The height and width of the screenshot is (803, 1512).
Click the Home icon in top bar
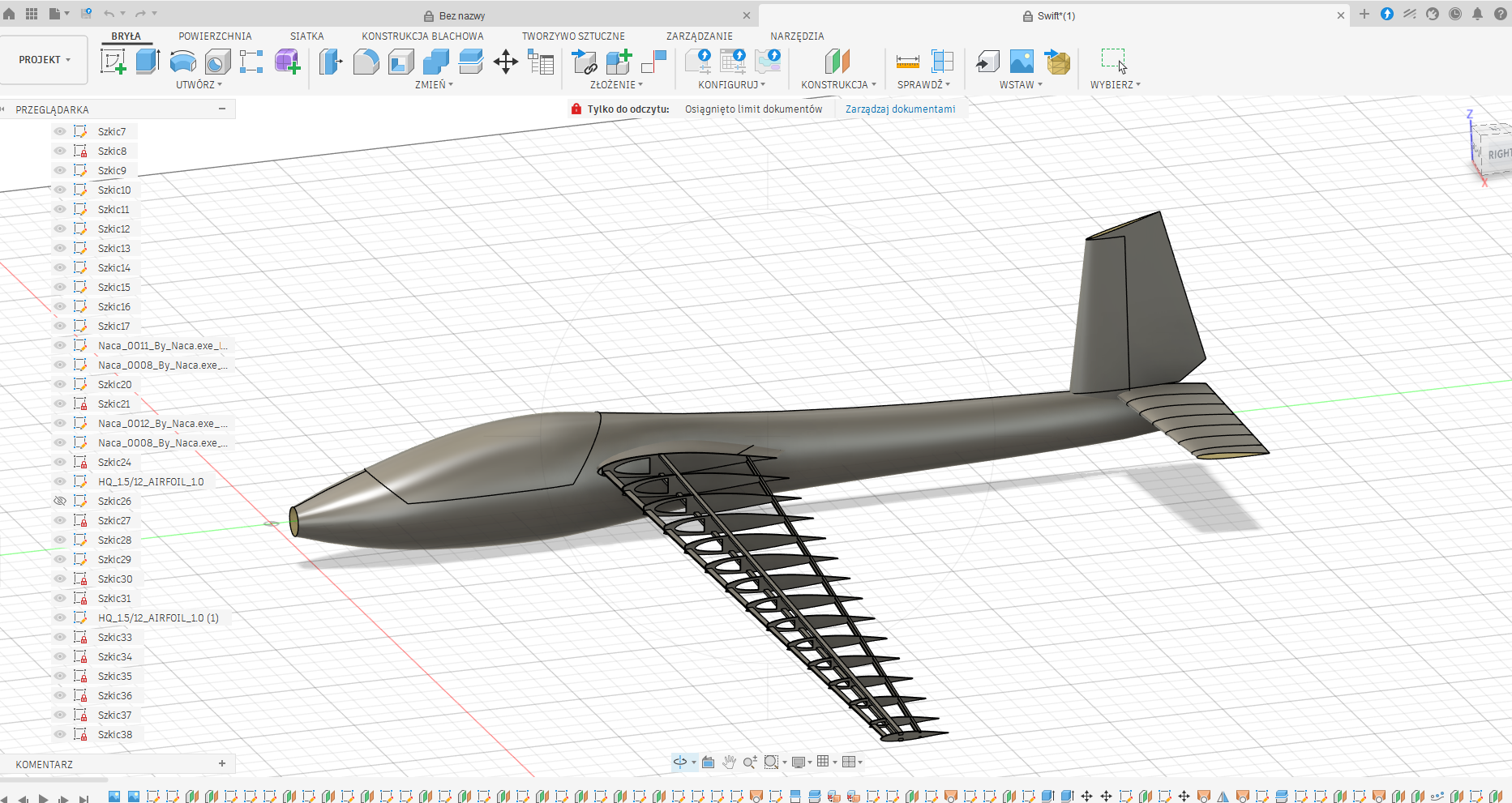9,14
